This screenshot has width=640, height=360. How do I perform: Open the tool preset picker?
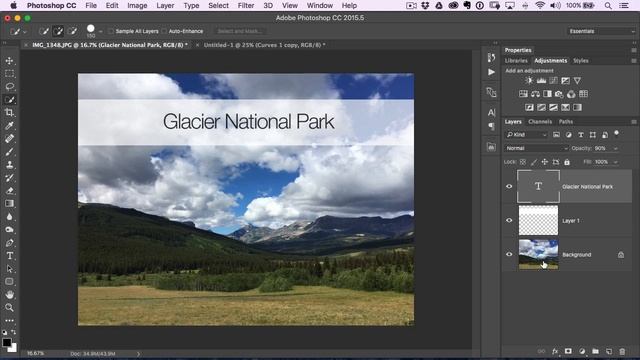click(18, 31)
